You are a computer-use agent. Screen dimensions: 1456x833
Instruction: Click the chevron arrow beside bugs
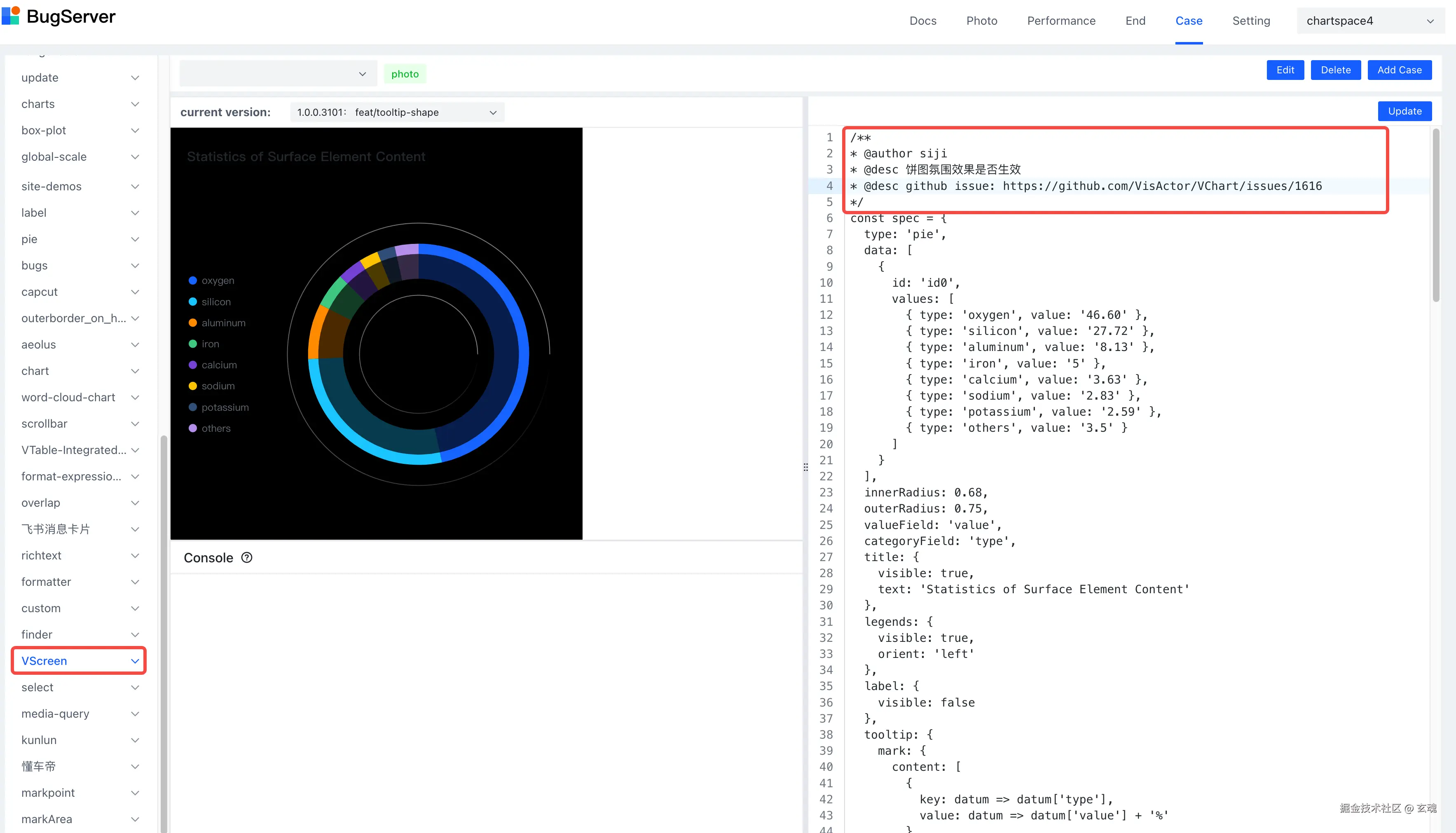pos(135,265)
